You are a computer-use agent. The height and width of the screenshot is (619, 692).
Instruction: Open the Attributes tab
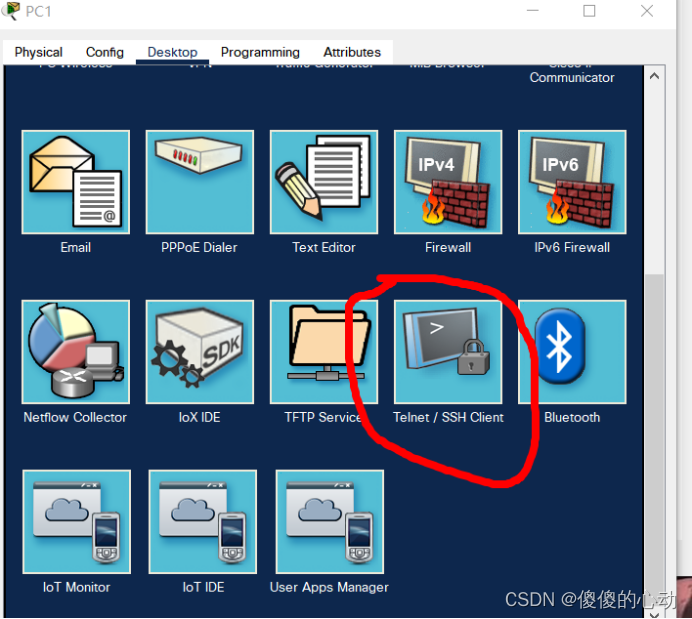[x=352, y=52]
